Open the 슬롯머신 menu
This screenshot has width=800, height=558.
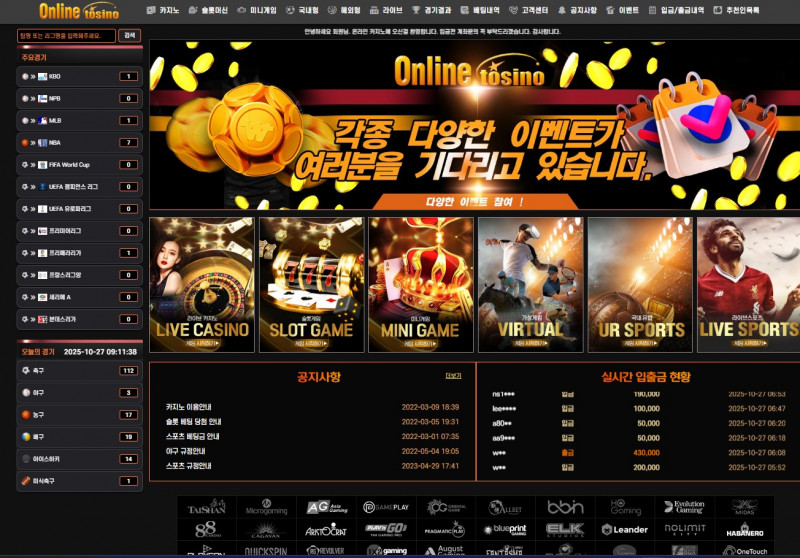(x=210, y=10)
